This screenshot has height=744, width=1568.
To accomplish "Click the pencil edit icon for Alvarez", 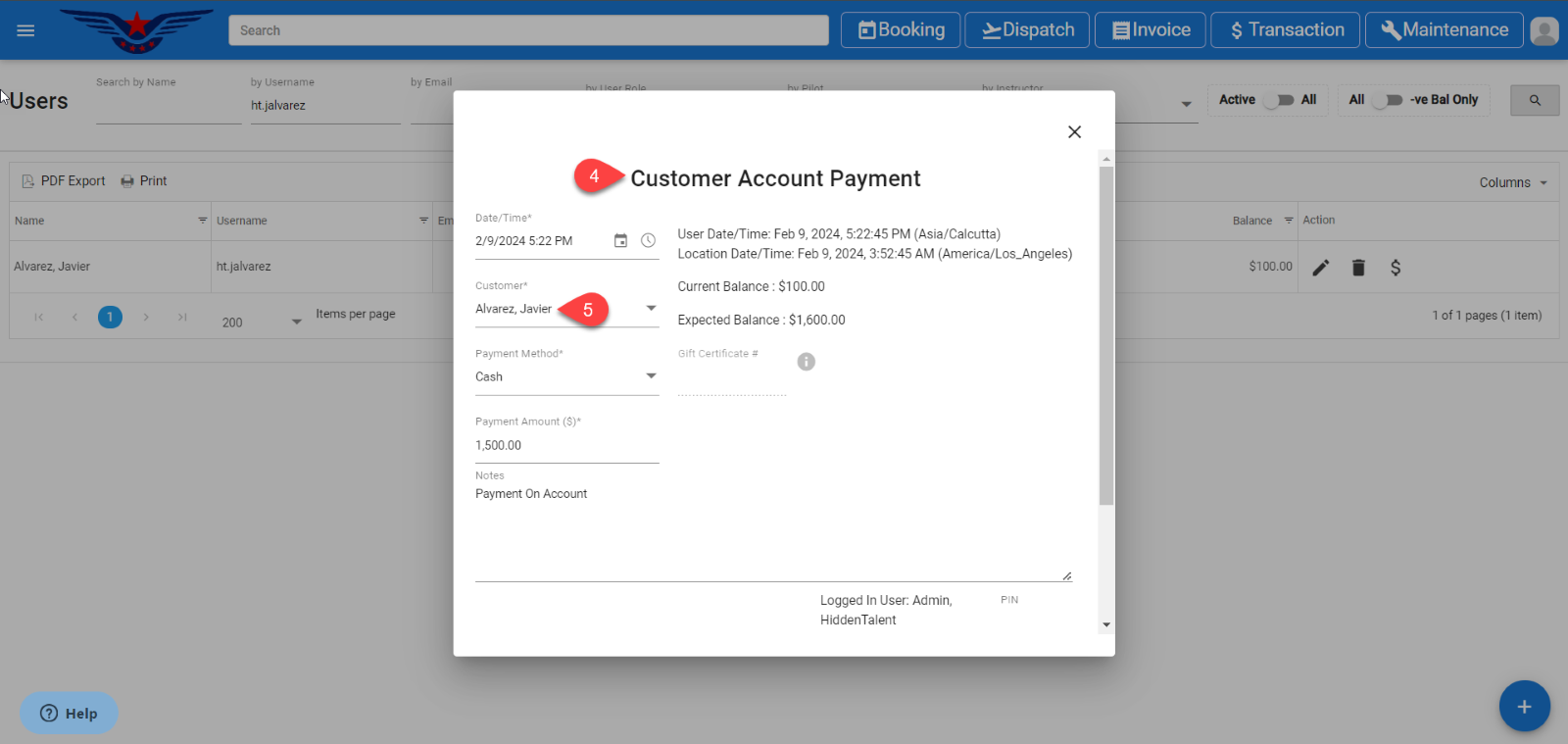I will pos(1321,268).
